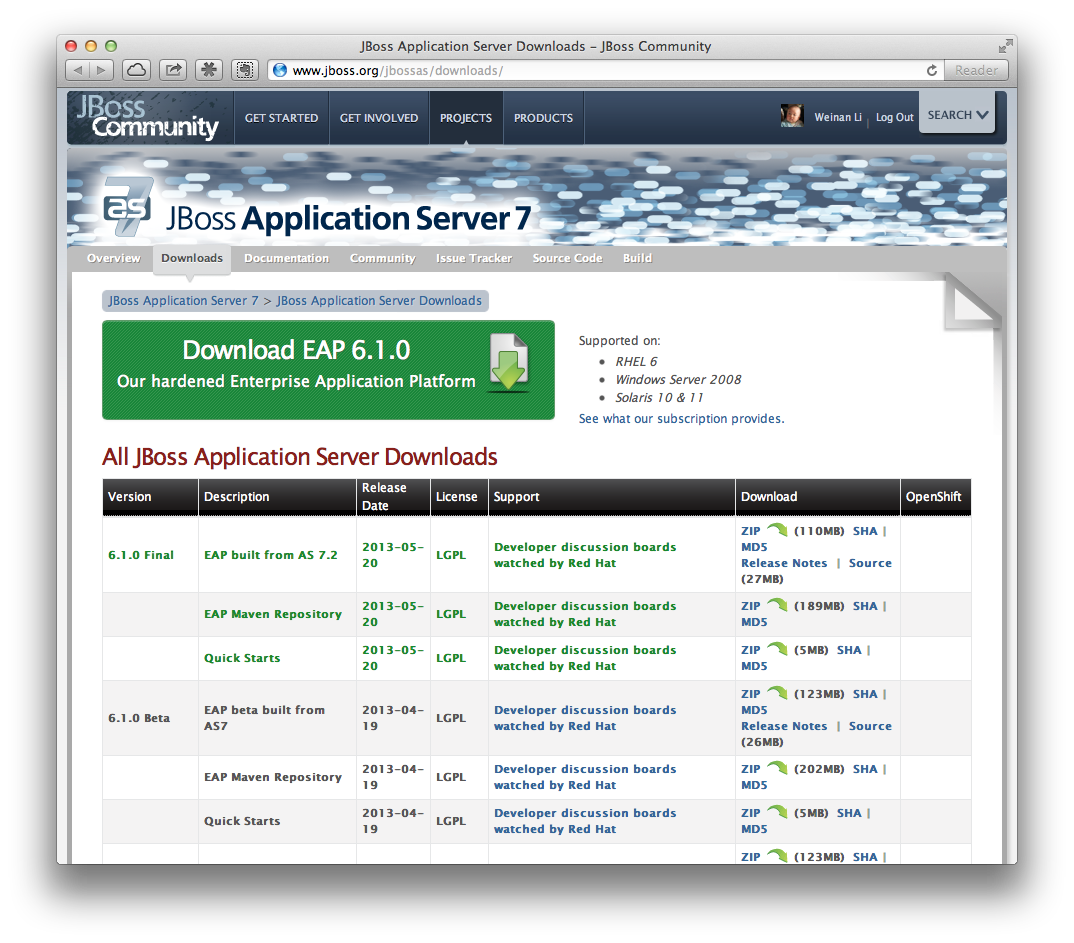Open SHA link for the 110MB download
This screenshot has height=943, width=1074.
[x=865, y=531]
